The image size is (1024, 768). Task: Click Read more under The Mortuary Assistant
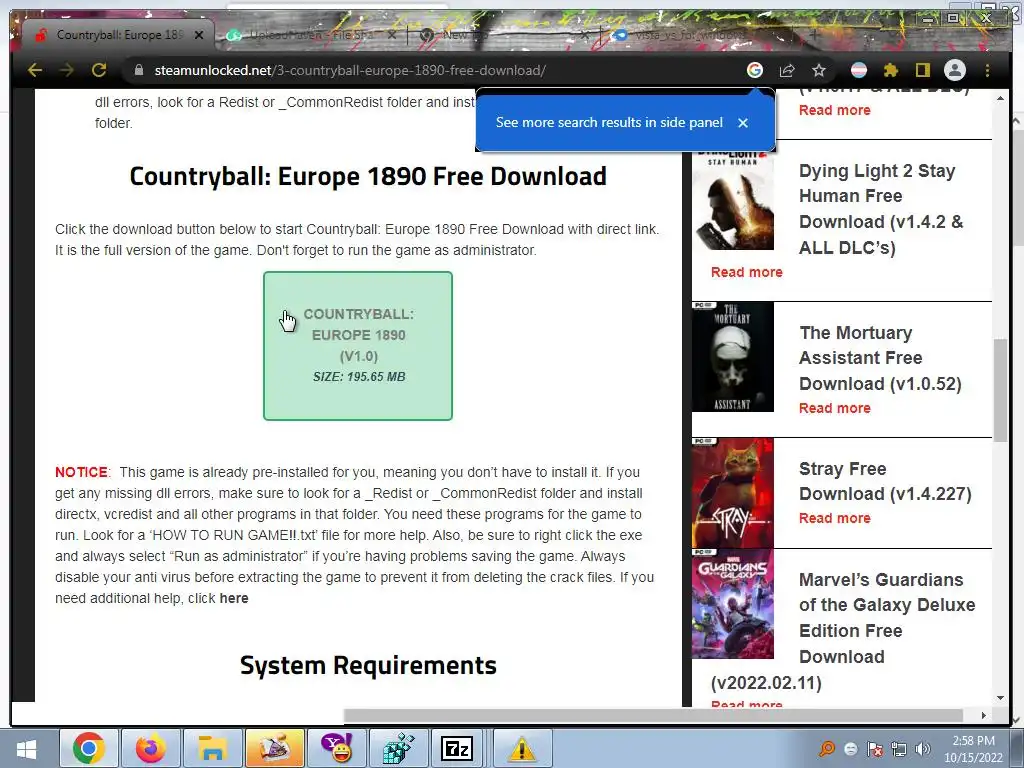(835, 408)
